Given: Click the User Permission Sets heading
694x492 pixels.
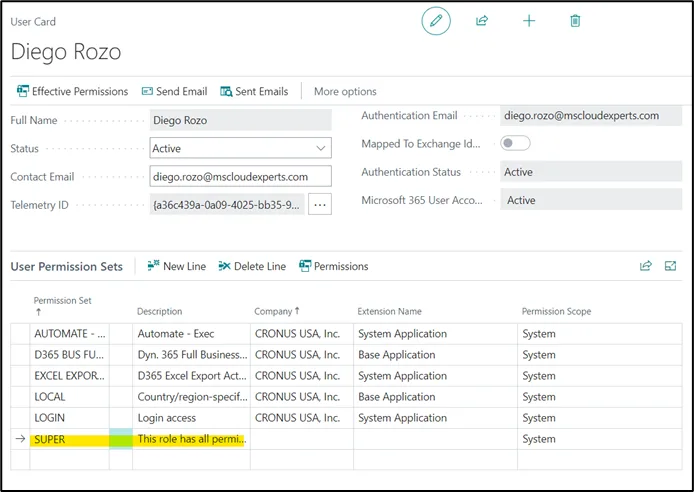Looking at the screenshot, I should pos(66,266).
